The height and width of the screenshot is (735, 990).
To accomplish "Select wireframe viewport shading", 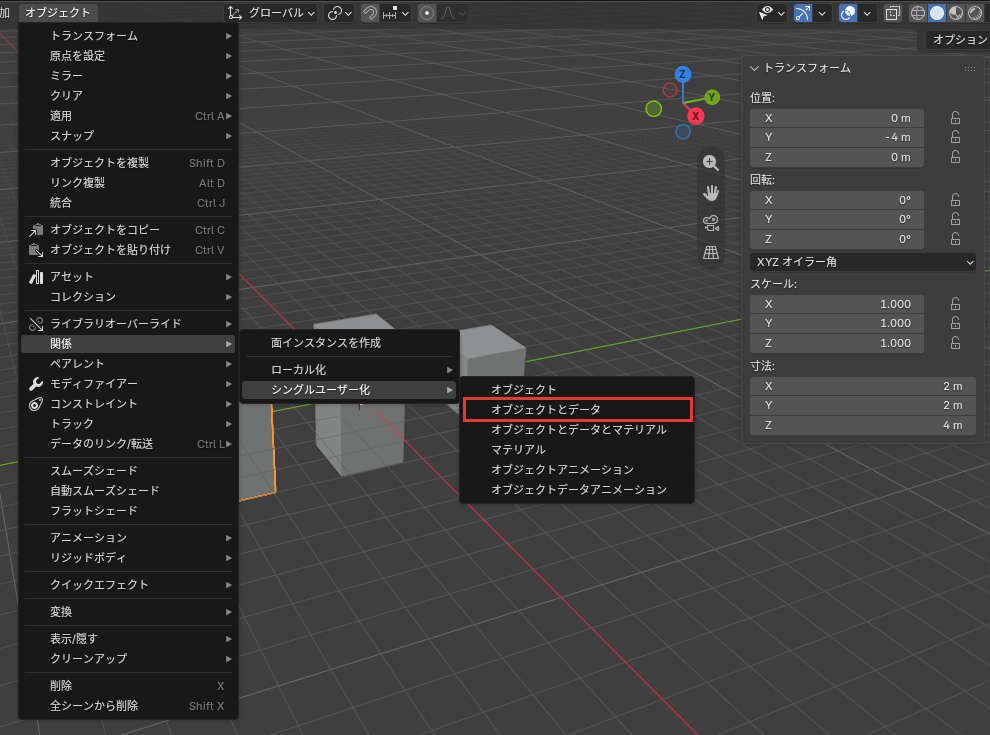I will (x=917, y=13).
